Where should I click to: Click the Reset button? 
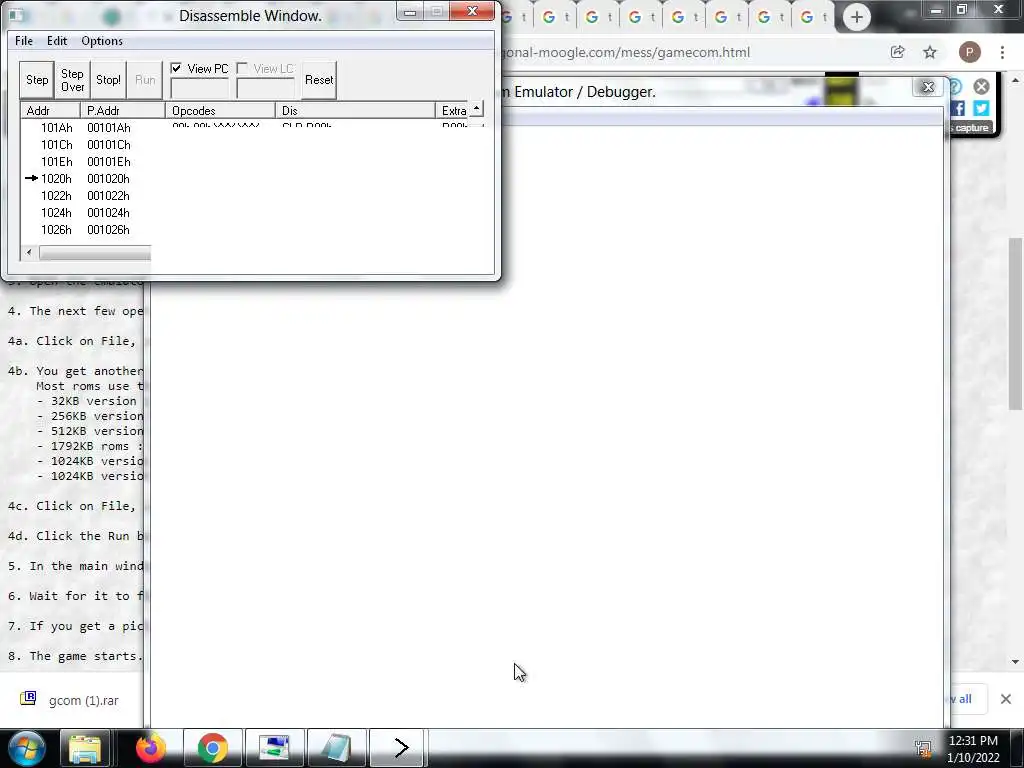pyautogui.click(x=319, y=80)
